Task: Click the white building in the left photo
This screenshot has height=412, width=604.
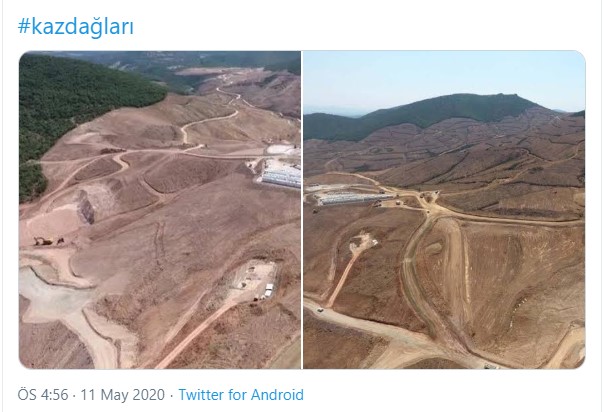Action: tap(282, 176)
